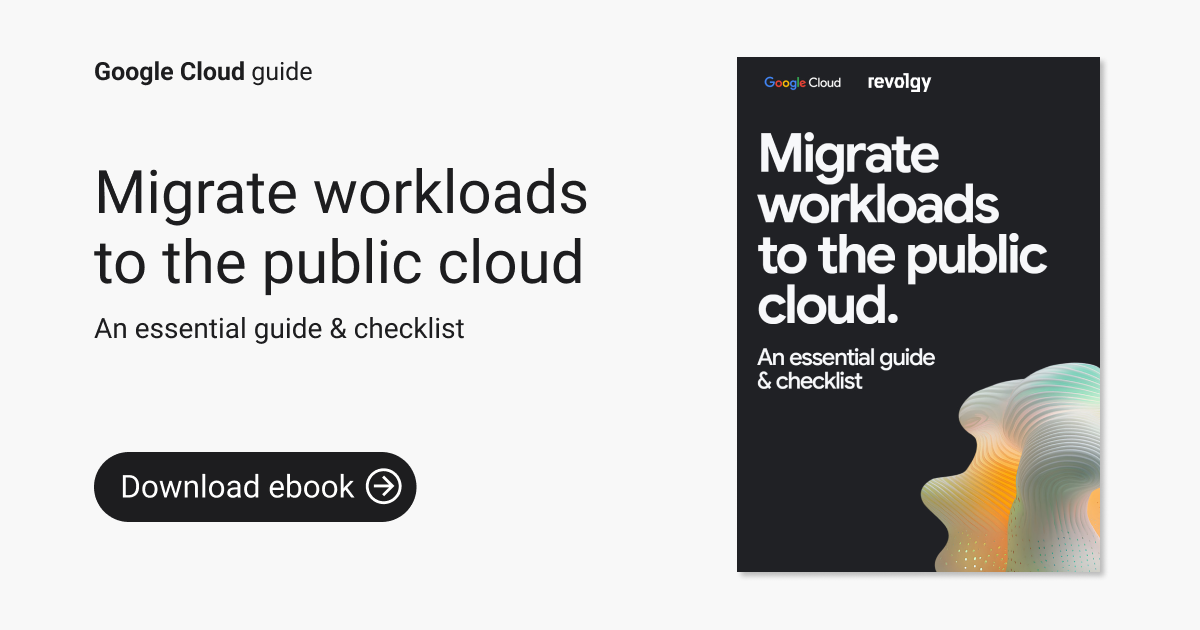The height and width of the screenshot is (630, 1200).
Task: Click the gray "An essential guide & checklist" subtitle
Action: pyautogui.click(x=279, y=328)
